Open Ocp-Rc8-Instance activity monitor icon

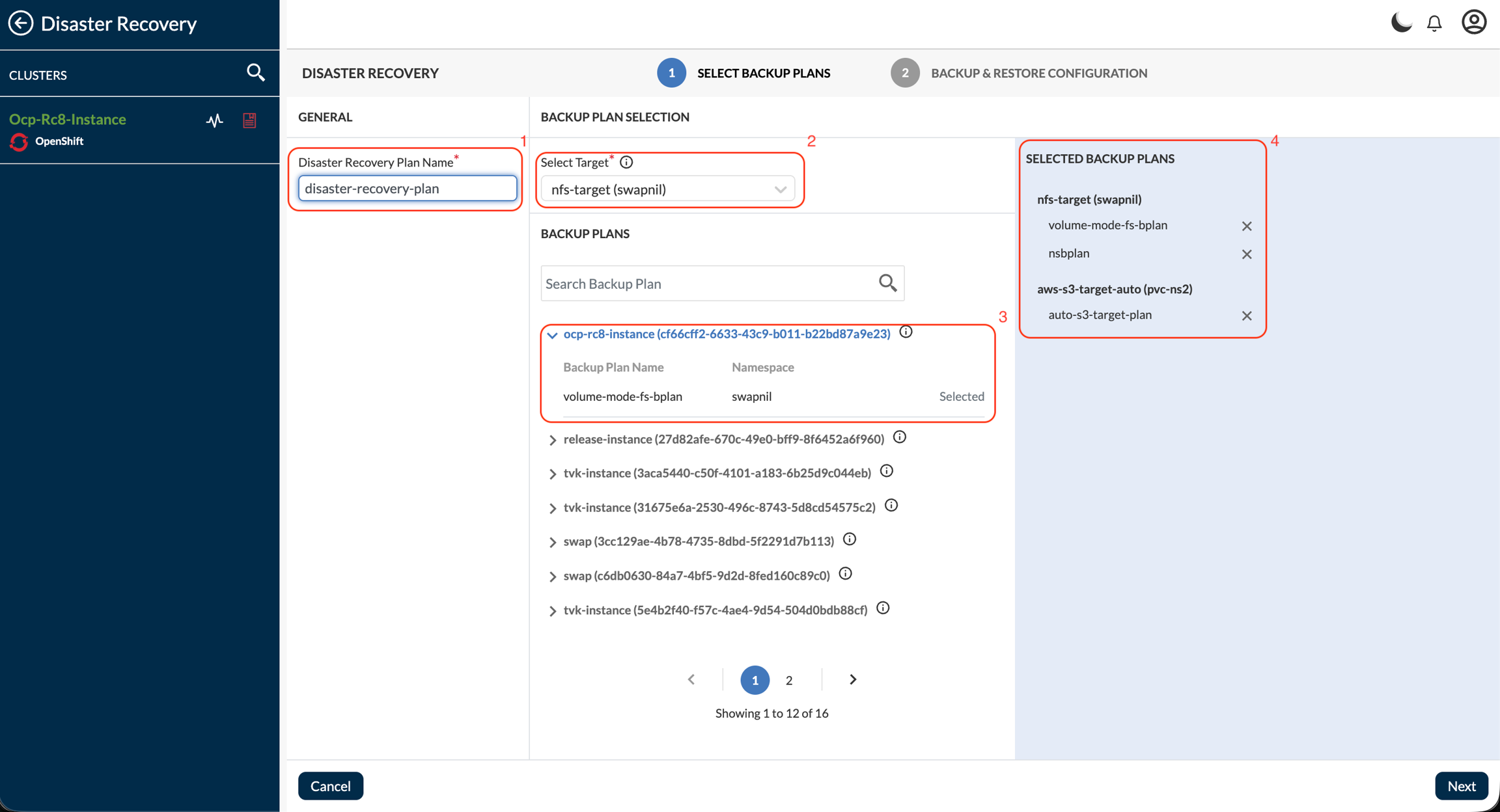[x=215, y=120]
